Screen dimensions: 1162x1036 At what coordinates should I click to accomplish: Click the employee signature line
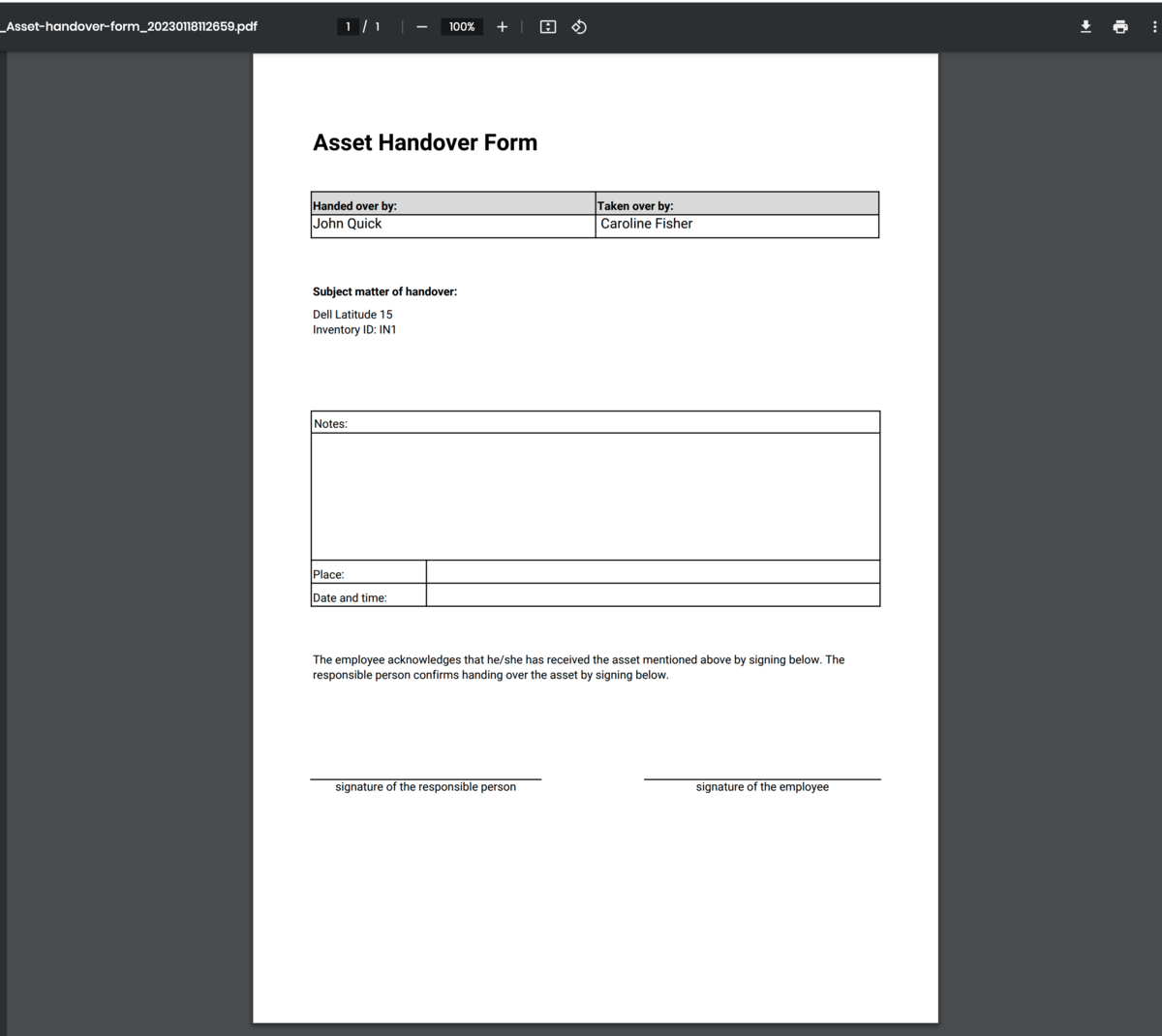(x=762, y=777)
